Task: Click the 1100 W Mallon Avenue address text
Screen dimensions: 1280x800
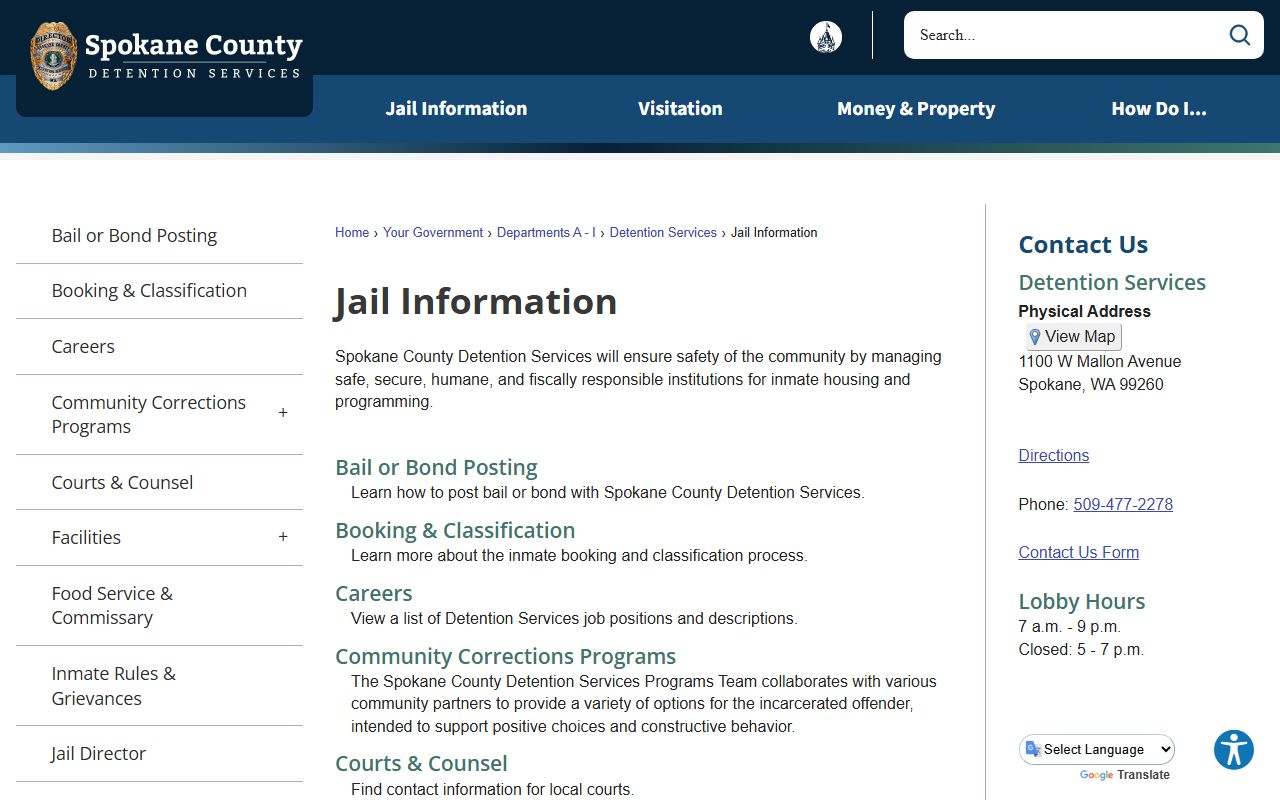Action: pyautogui.click(x=1100, y=362)
